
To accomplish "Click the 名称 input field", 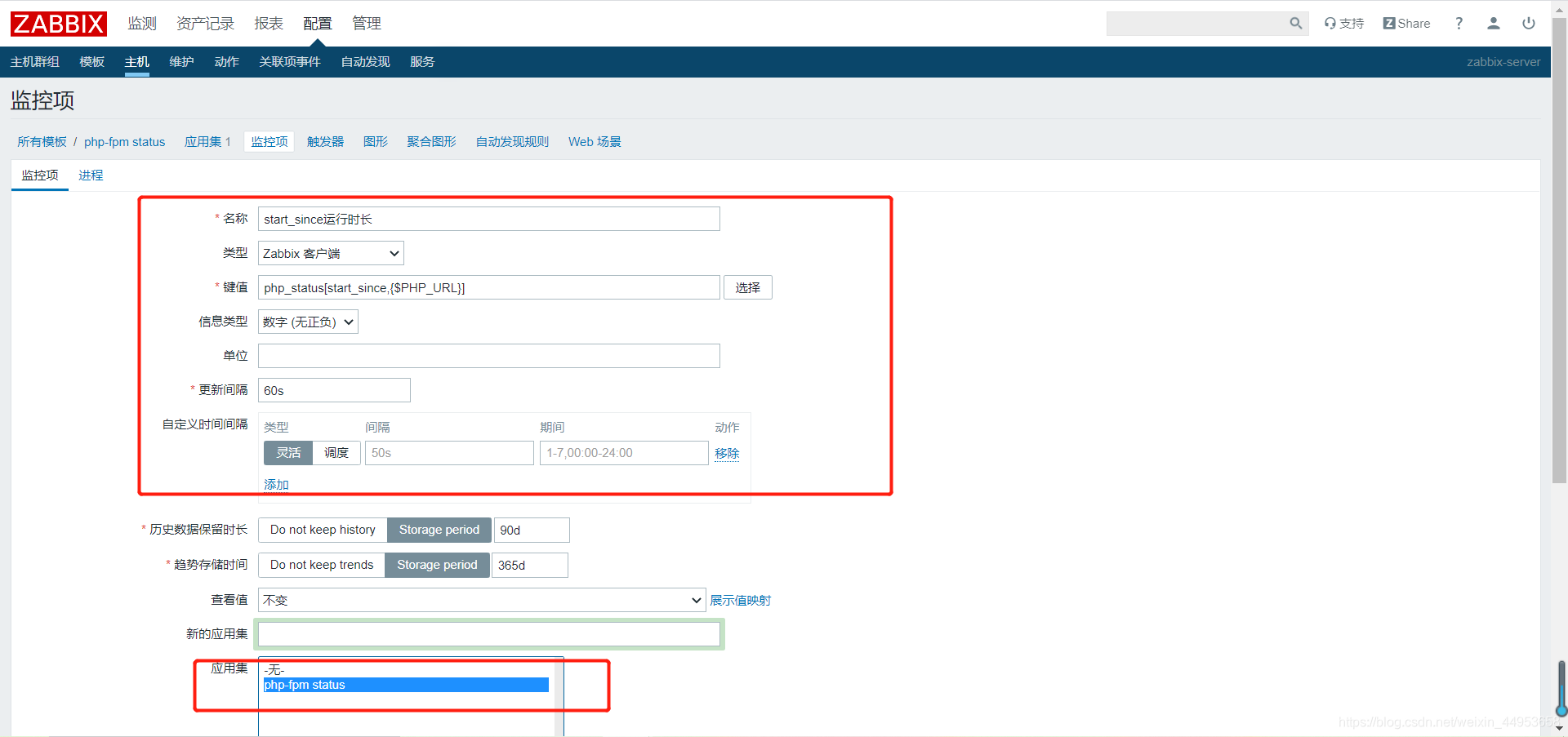I will (x=489, y=219).
